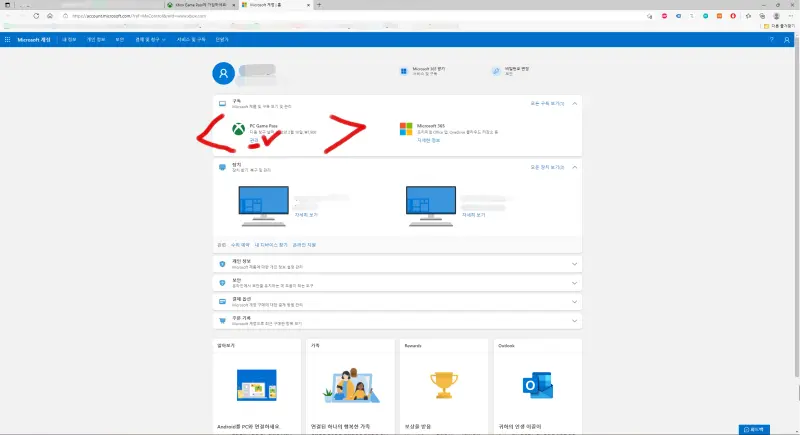Click the credit card payment options icon
Viewport: 800px width, 435px height.
[222, 302]
